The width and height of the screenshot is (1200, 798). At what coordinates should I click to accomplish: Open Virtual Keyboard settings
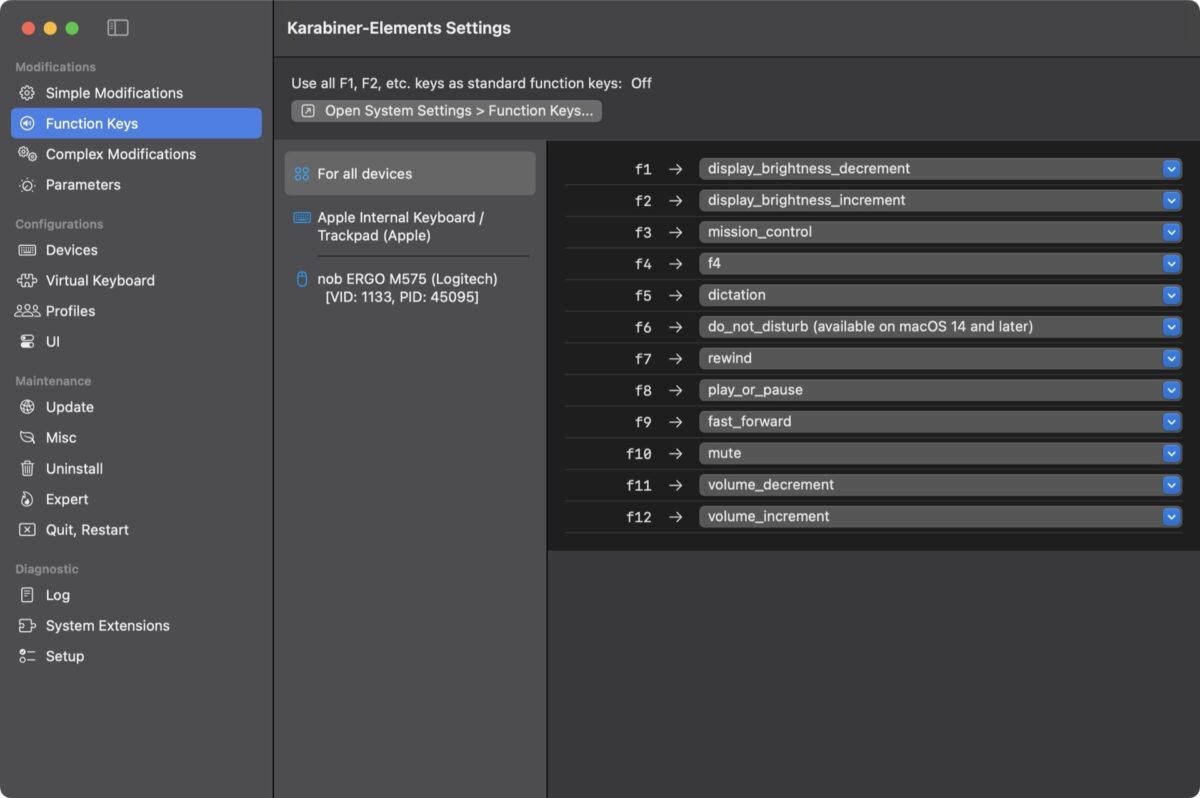(x=136, y=281)
